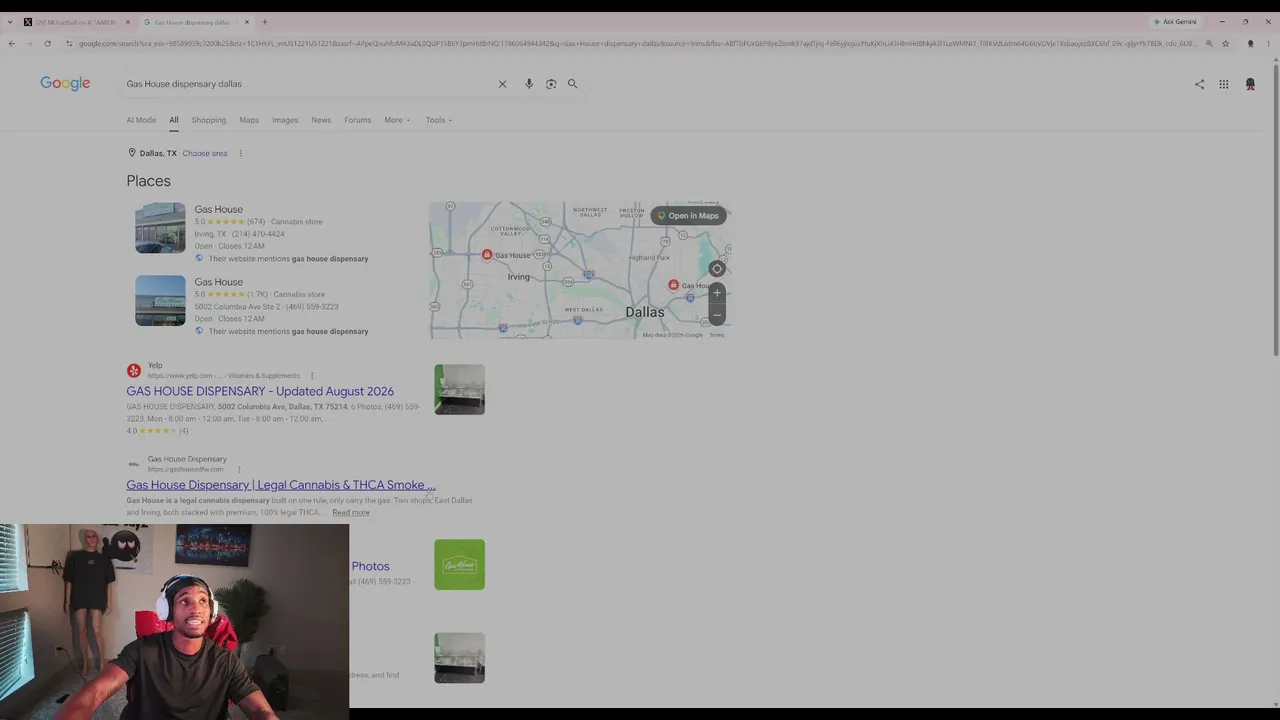Click the Terms link under the map
The width and height of the screenshot is (1280, 720).
(717, 335)
